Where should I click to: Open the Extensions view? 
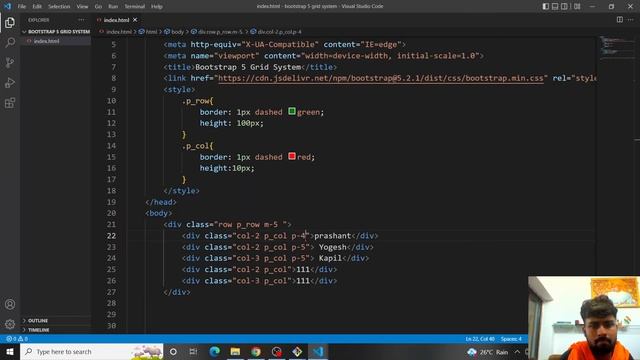10,102
